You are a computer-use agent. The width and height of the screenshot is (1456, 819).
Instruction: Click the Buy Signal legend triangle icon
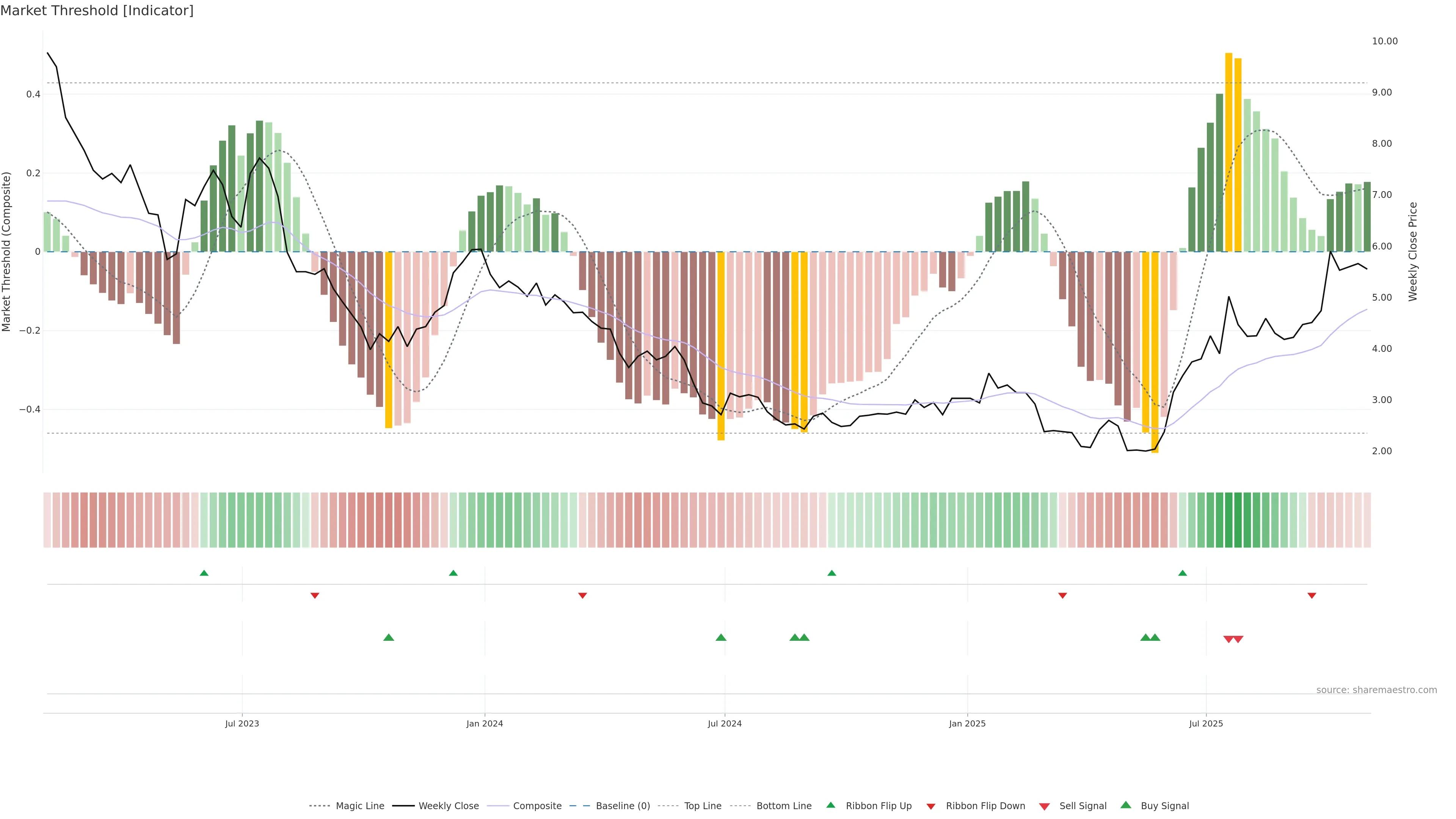pos(1125,805)
